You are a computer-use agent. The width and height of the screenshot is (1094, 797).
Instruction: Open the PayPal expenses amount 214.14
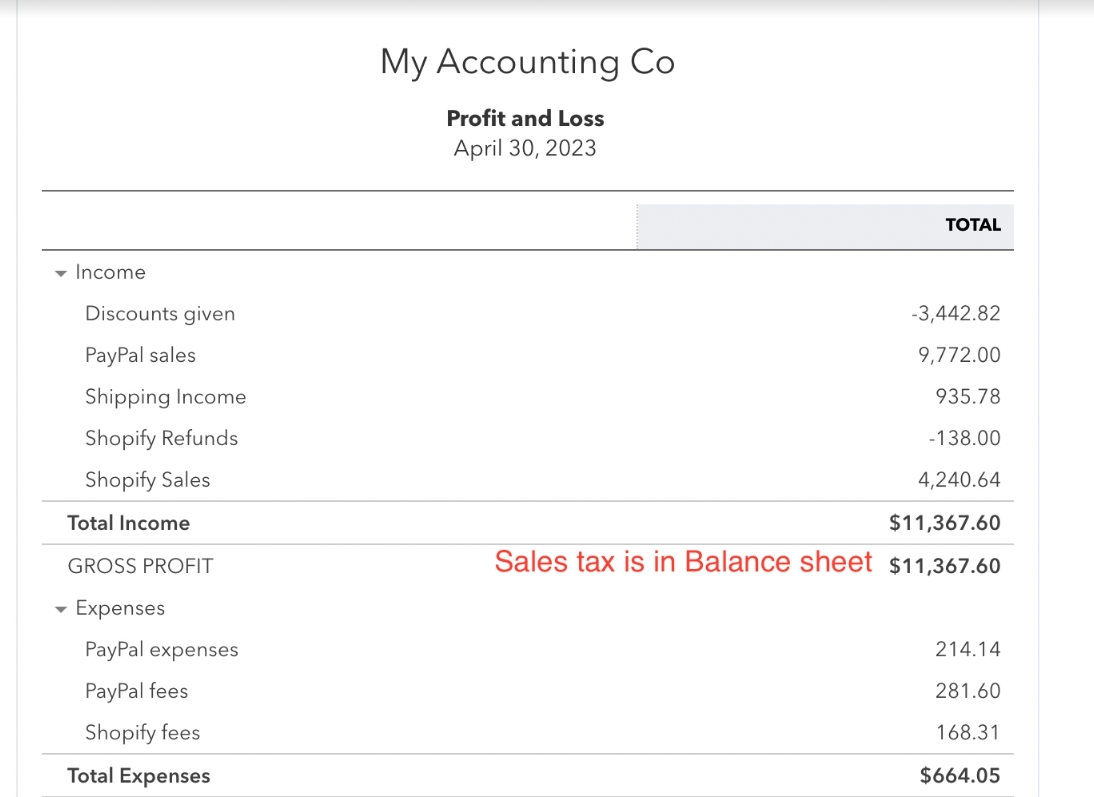[967, 650]
